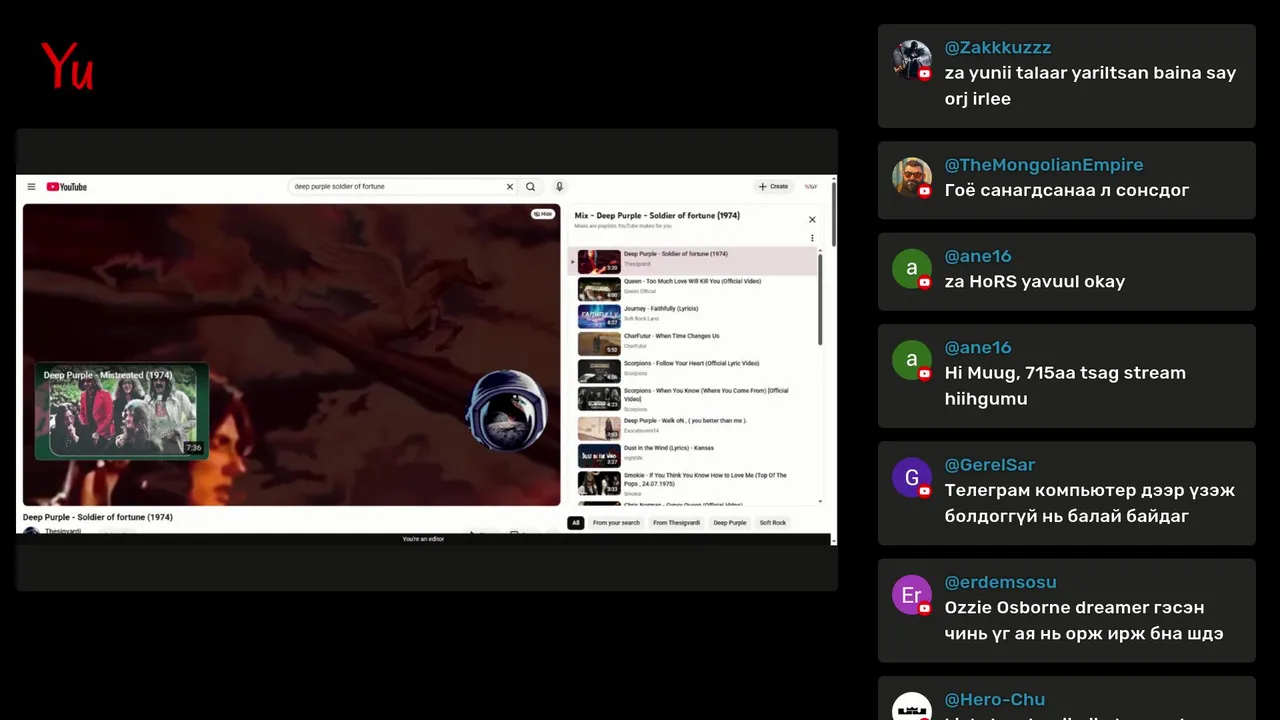Click the Create button
The image size is (1280, 720).
coord(773,187)
